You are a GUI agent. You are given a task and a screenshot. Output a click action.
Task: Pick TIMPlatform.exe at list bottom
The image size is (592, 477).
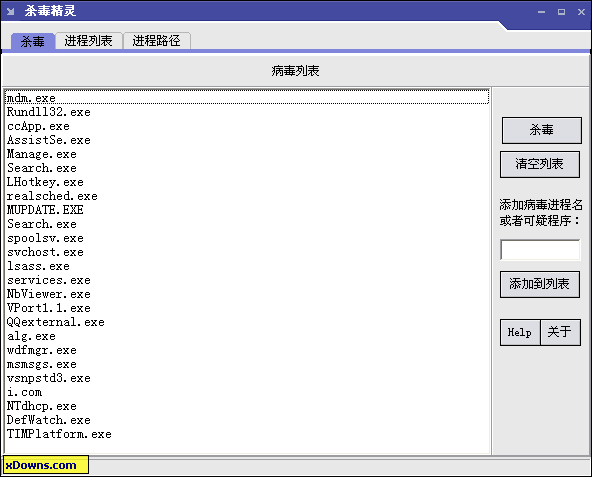coord(247,434)
